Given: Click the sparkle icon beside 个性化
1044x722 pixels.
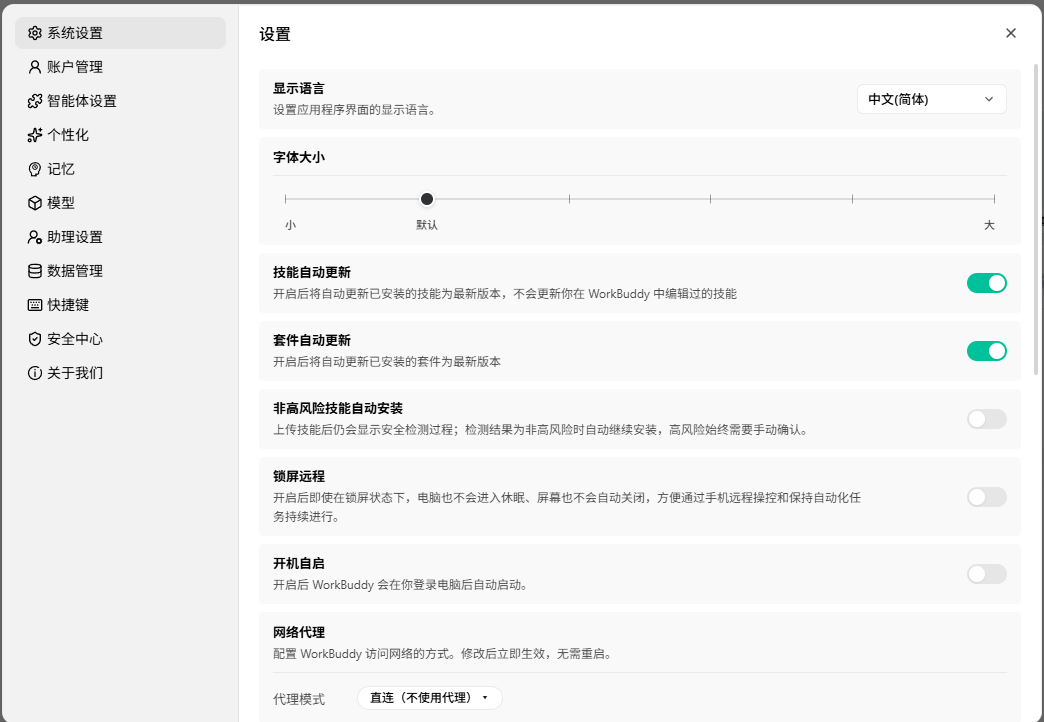Looking at the screenshot, I should (x=35, y=135).
